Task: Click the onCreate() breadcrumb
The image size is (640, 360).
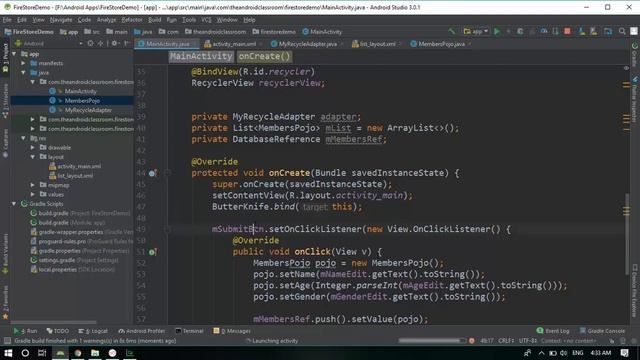Action: click(264, 56)
